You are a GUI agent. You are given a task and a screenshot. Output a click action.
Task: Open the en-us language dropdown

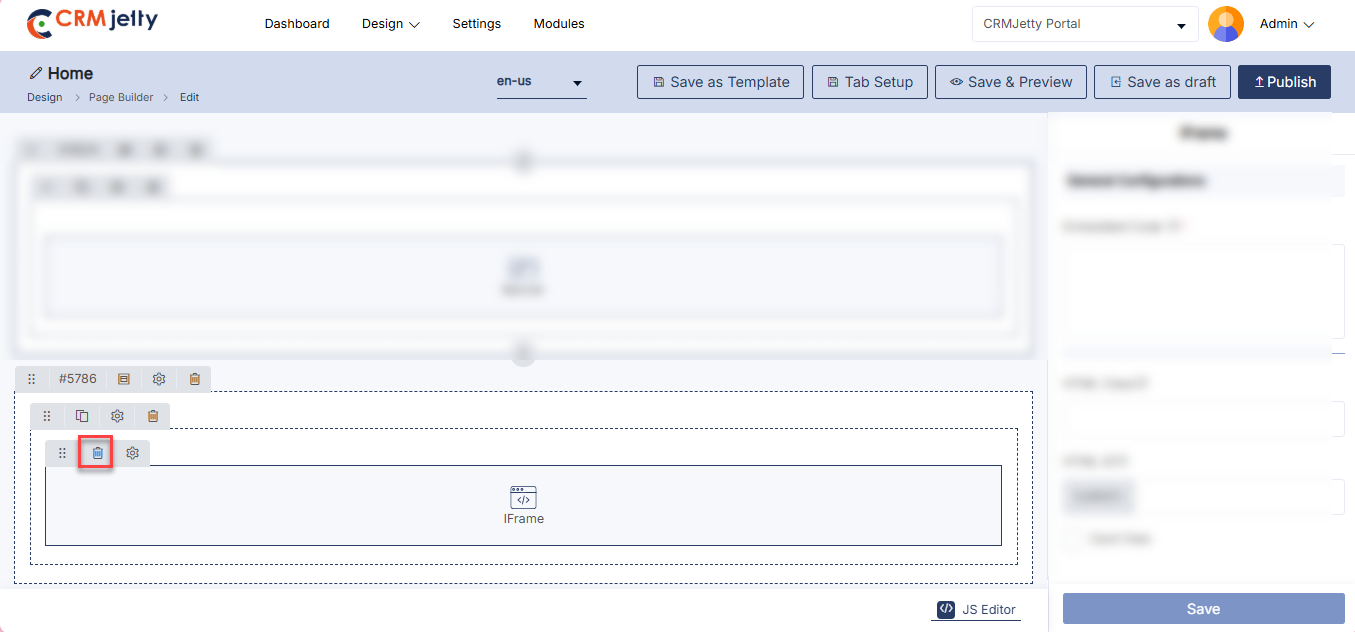[541, 82]
